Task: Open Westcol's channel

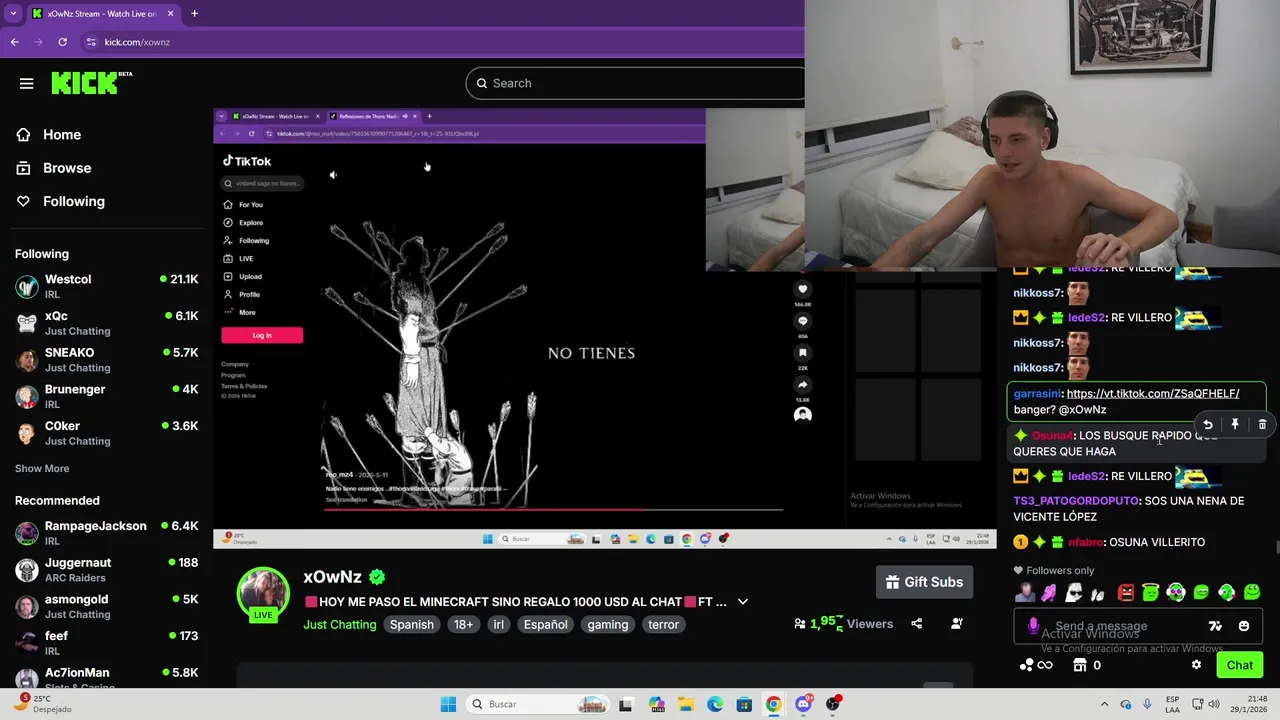Action: point(107,286)
